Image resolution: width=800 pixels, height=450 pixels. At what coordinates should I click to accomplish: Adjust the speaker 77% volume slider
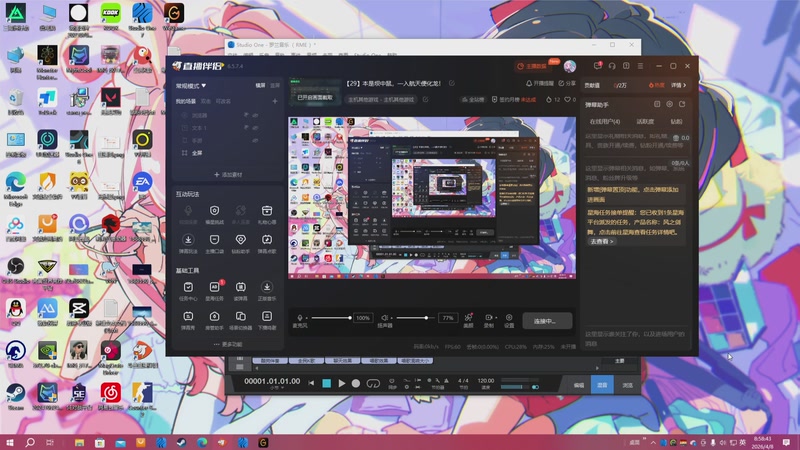[x=417, y=318]
